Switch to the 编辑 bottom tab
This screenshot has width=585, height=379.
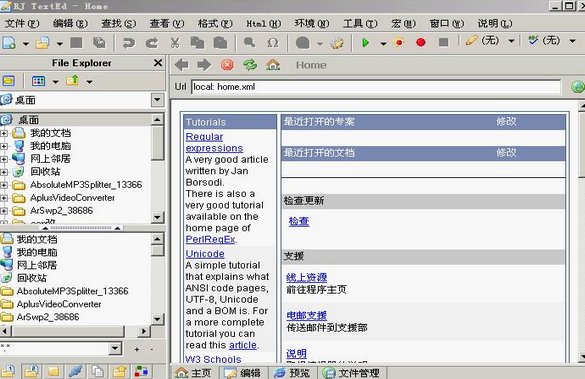click(x=242, y=373)
